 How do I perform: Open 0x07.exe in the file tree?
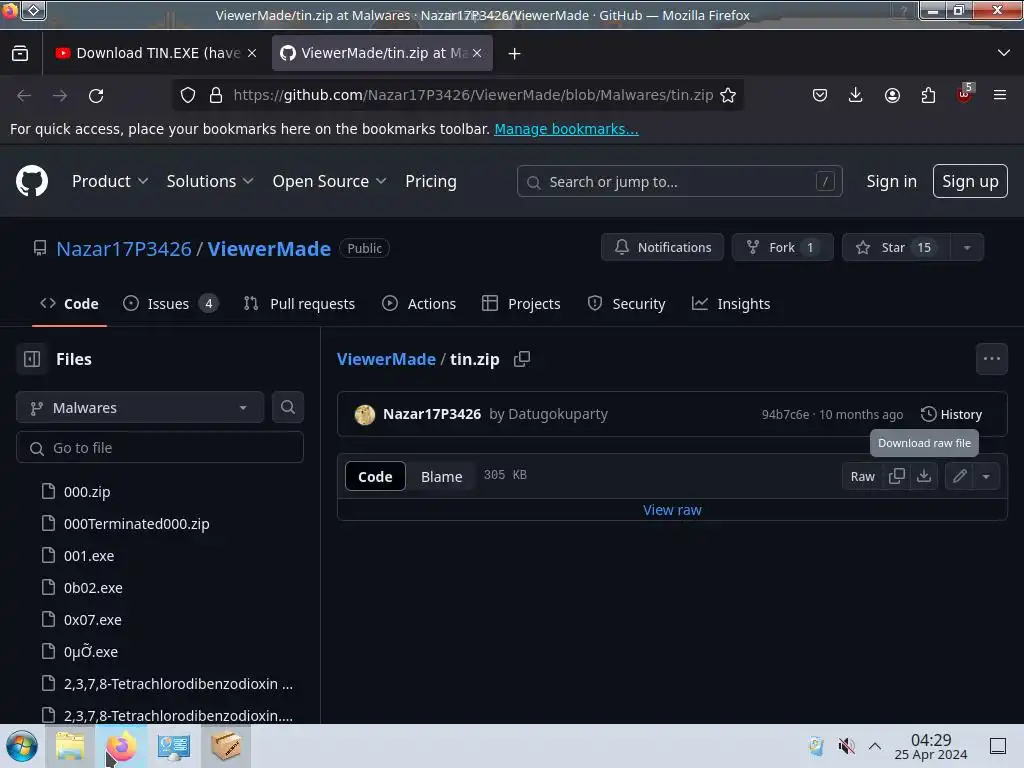click(93, 620)
